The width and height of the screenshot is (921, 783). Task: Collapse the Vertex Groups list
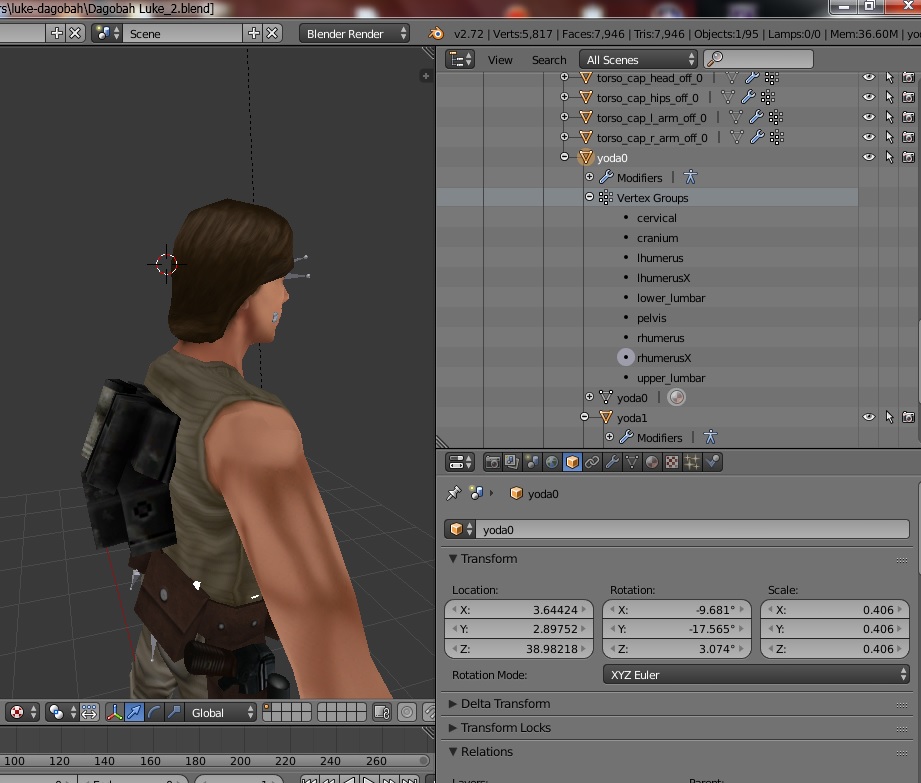(x=590, y=197)
